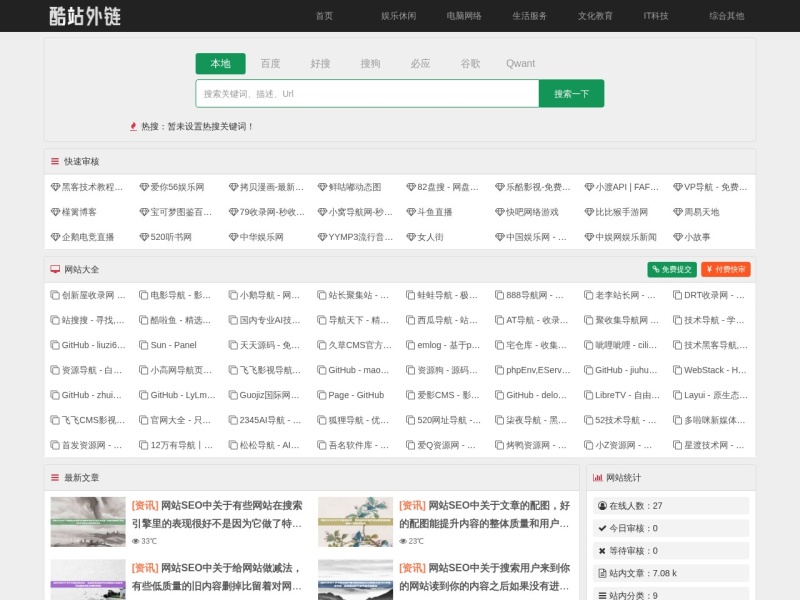Select the 搜狗 search tab
The height and width of the screenshot is (600, 800).
370,63
